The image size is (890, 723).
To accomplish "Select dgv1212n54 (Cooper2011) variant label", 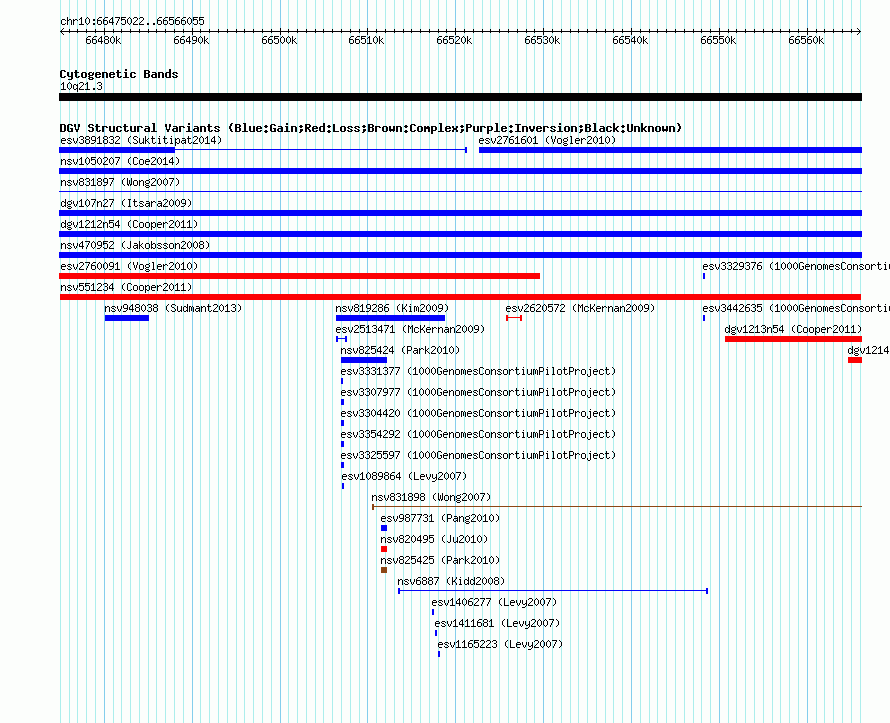I will pyautogui.click(x=129, y=224).
